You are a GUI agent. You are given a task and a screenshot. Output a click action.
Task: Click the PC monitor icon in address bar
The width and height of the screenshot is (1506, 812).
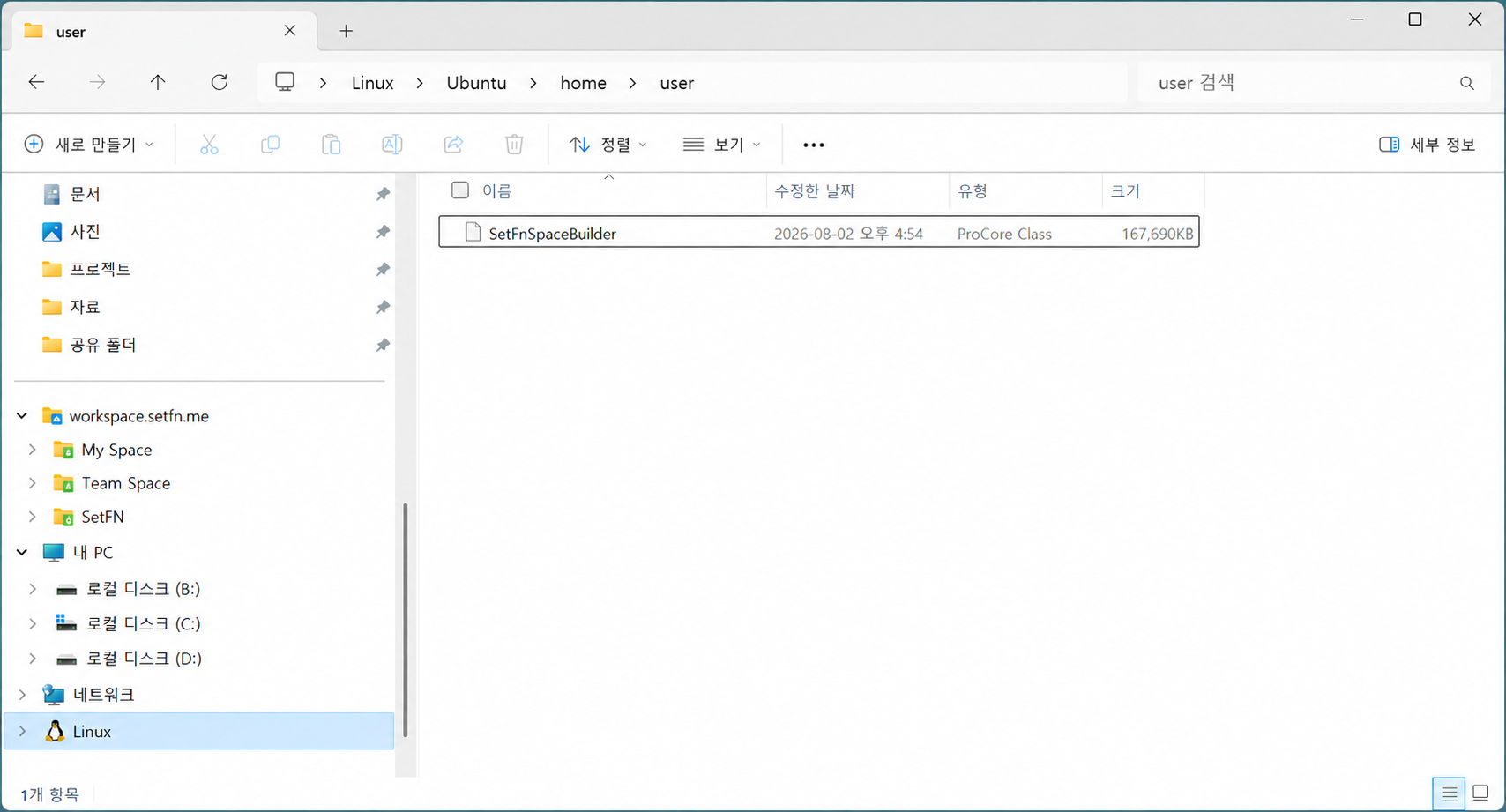tap(285, 82)
